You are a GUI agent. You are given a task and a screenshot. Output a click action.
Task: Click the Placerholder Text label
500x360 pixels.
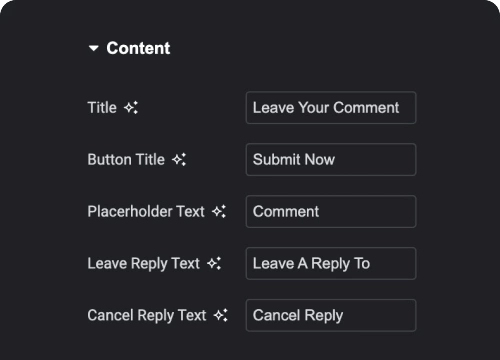146,211
